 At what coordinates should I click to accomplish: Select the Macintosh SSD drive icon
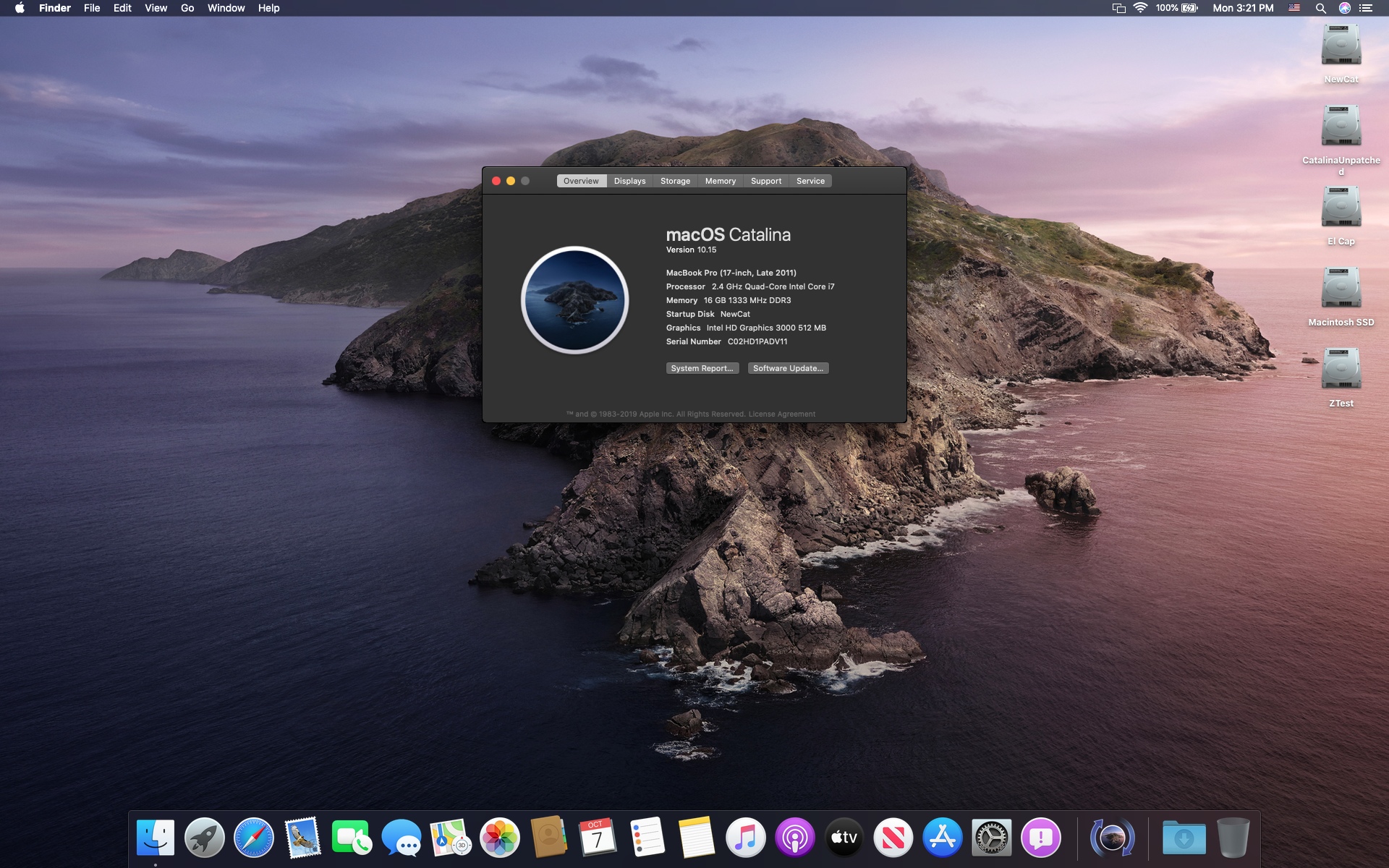[x=1341, y=288]
